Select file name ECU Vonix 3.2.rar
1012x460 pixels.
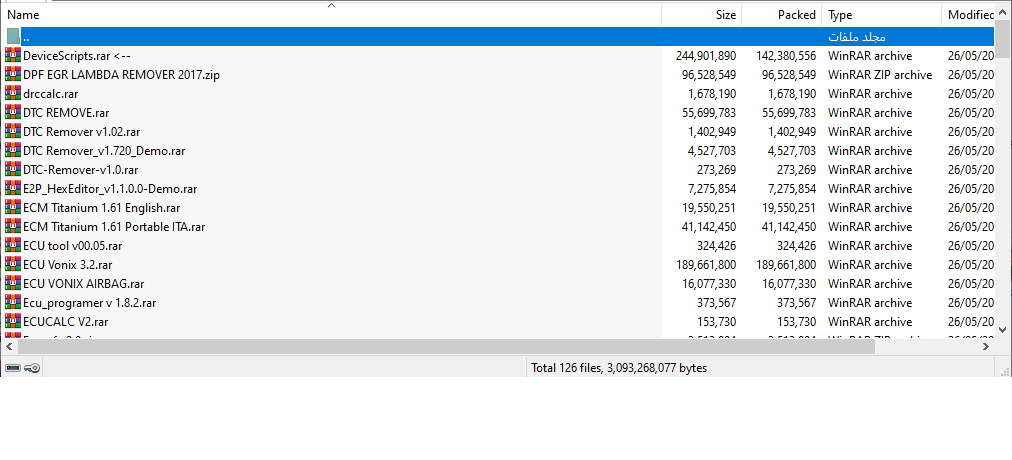click(x=68, y=265)
